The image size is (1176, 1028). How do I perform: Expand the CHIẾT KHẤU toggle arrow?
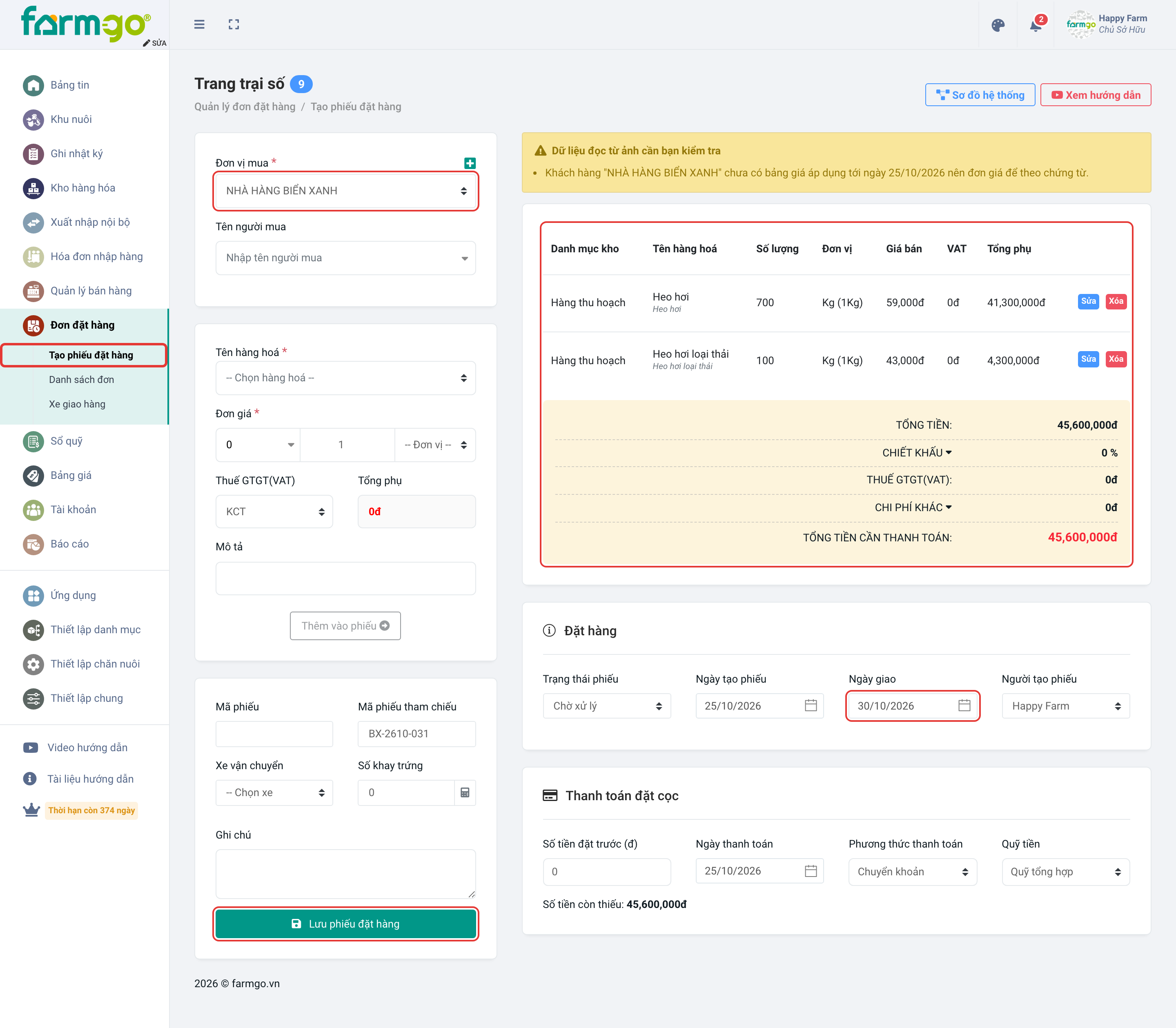[x=949, y=453]
